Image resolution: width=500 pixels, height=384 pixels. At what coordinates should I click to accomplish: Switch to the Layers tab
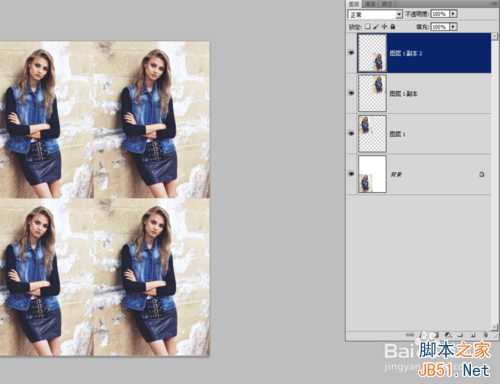pyautogui.click(x=354, y=4)
